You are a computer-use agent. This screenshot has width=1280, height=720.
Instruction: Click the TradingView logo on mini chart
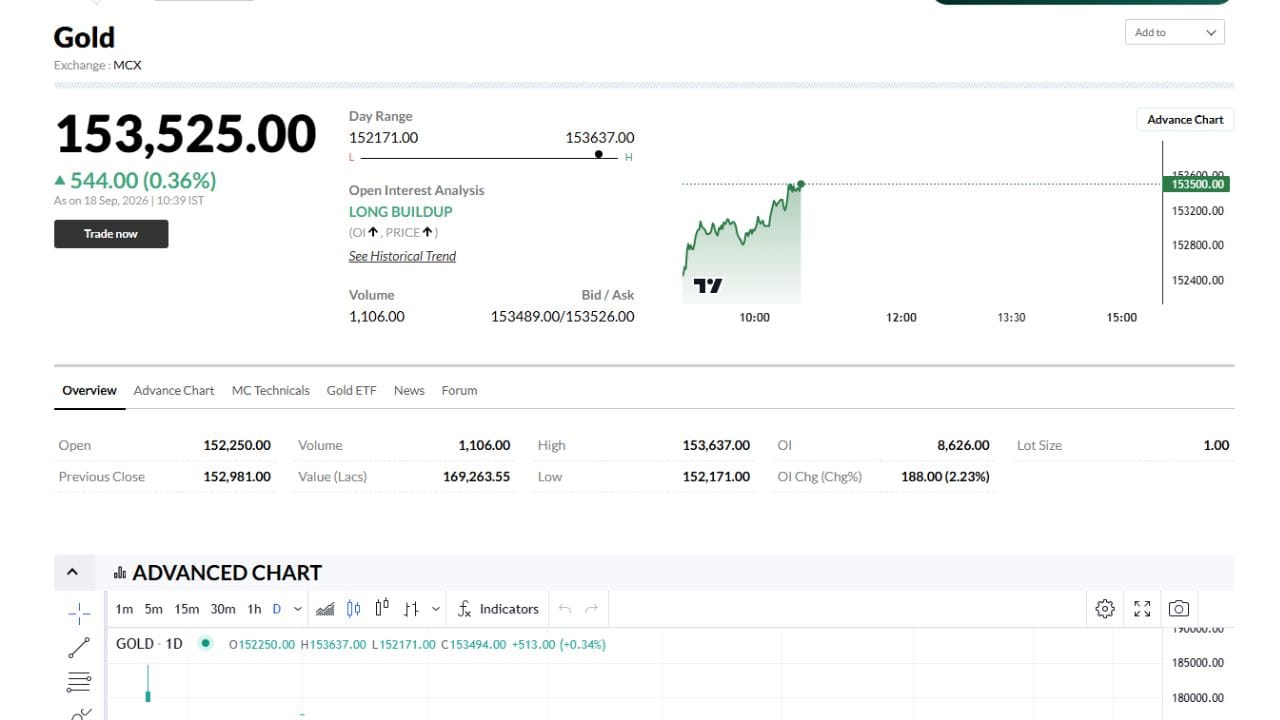[x=708, y=286]
